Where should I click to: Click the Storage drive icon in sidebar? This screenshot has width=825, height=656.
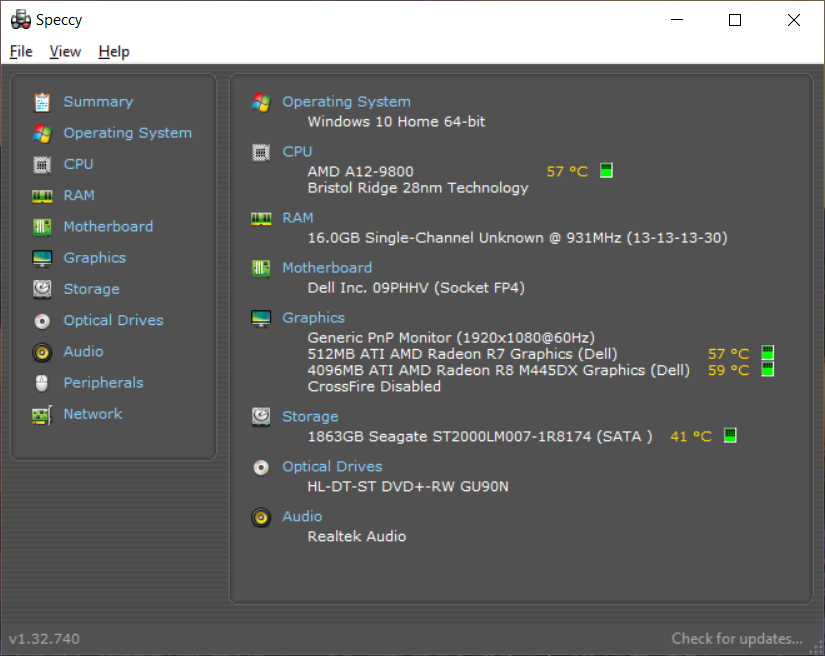(42, 289)
